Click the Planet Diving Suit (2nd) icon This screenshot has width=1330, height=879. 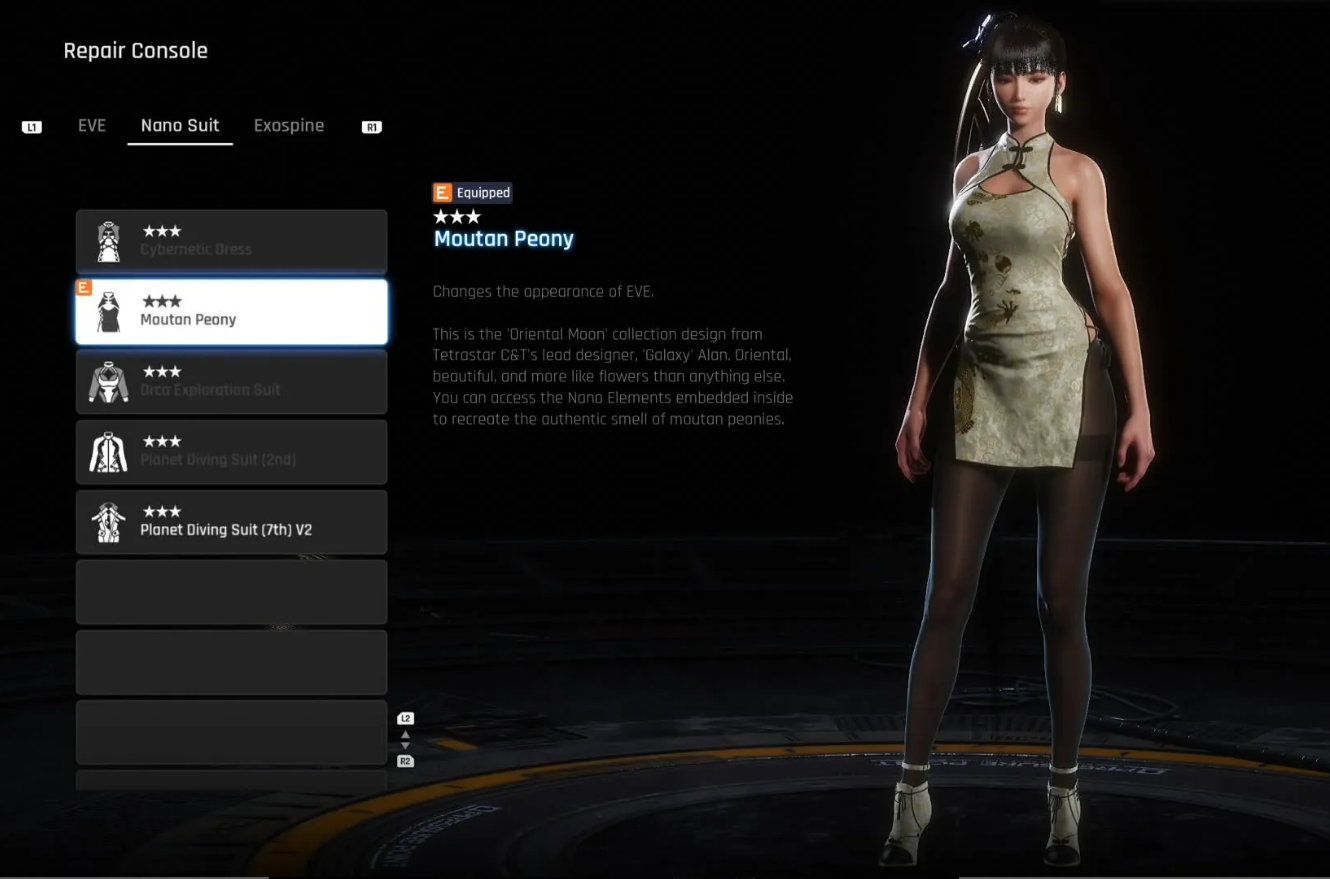click(x=108, y=452)
